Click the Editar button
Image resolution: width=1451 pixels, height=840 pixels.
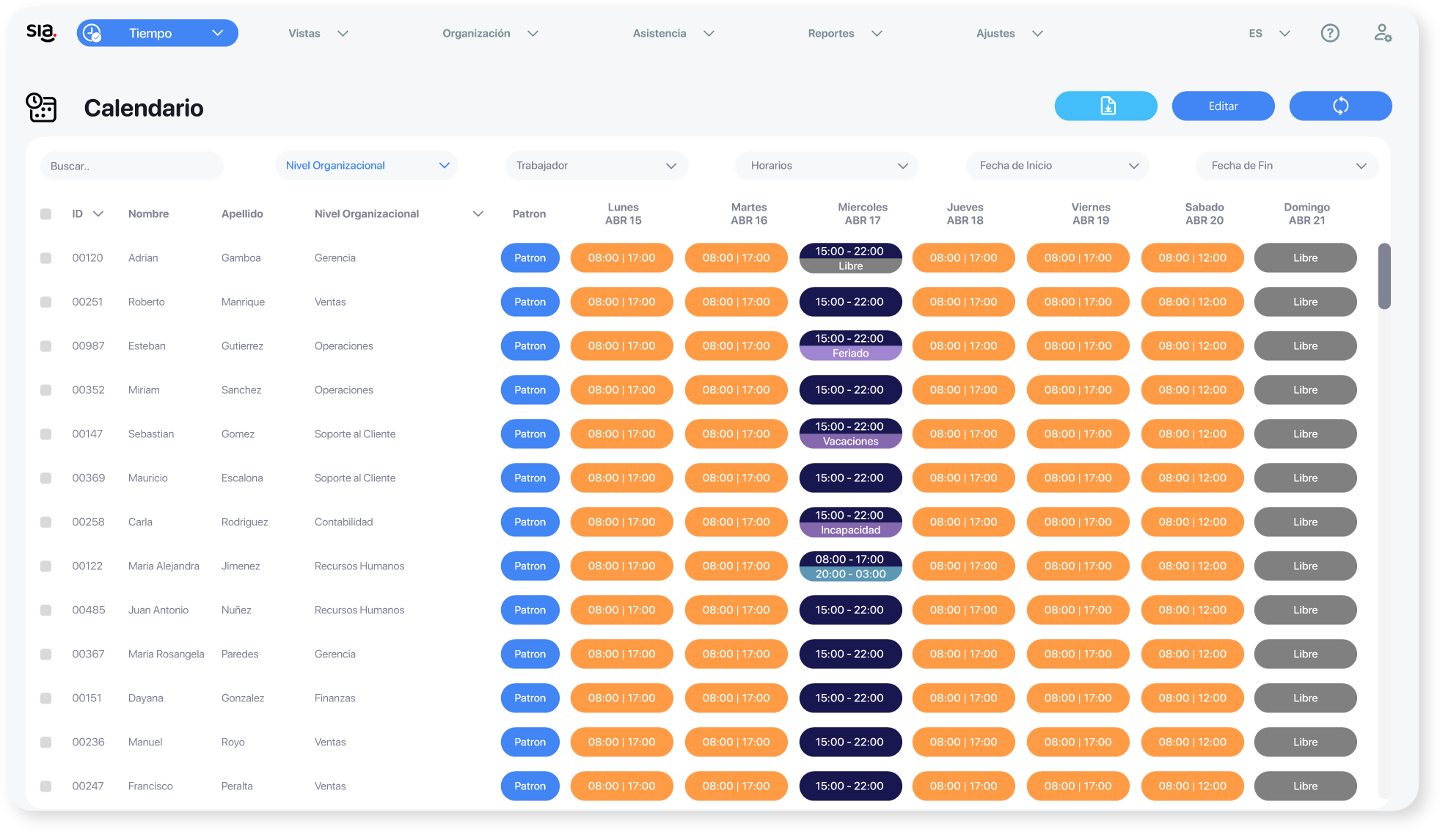[x=1224, y=106]
